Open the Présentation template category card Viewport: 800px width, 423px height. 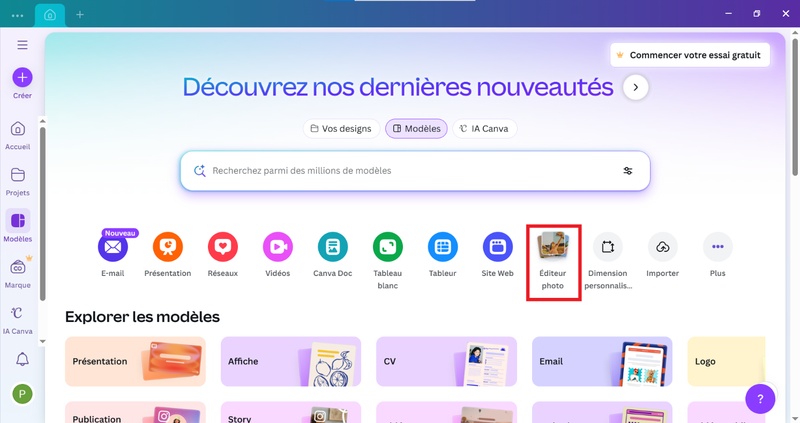pyautogui.click(x=135, y=361)
